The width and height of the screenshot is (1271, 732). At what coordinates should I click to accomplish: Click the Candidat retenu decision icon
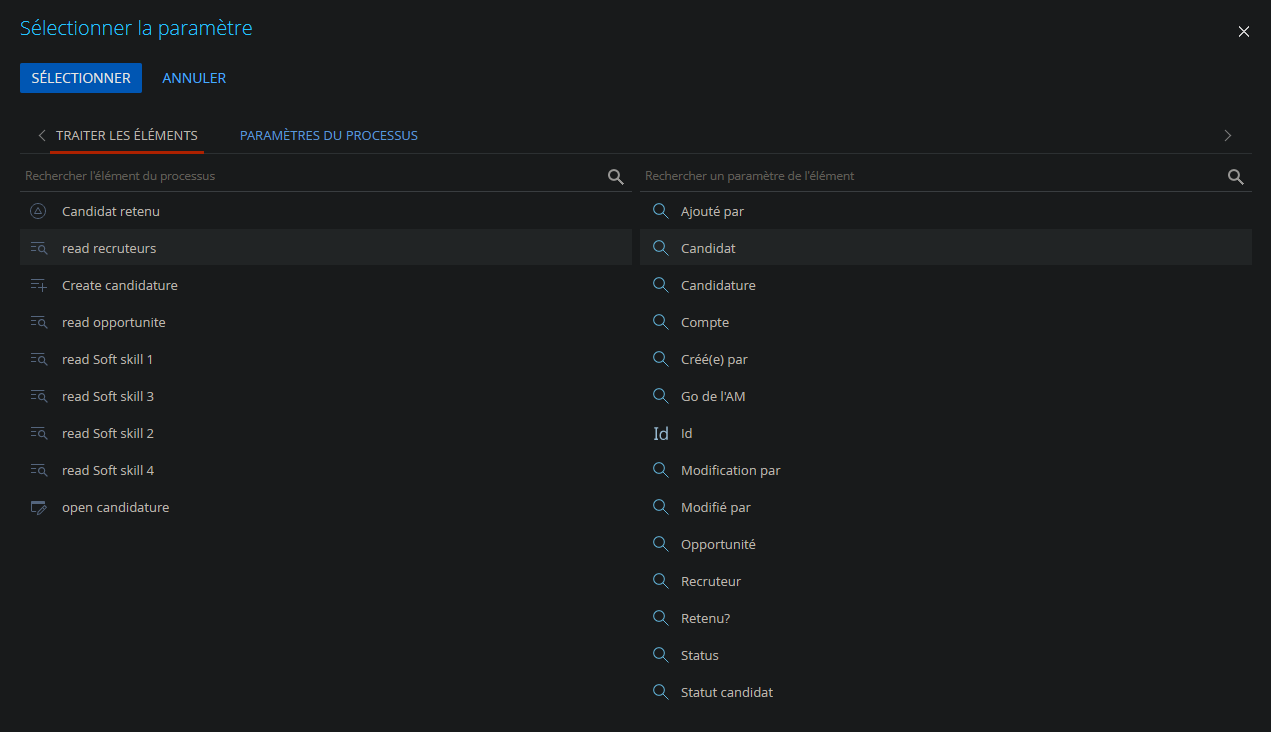pyautogui.click(x=37, y=211)
